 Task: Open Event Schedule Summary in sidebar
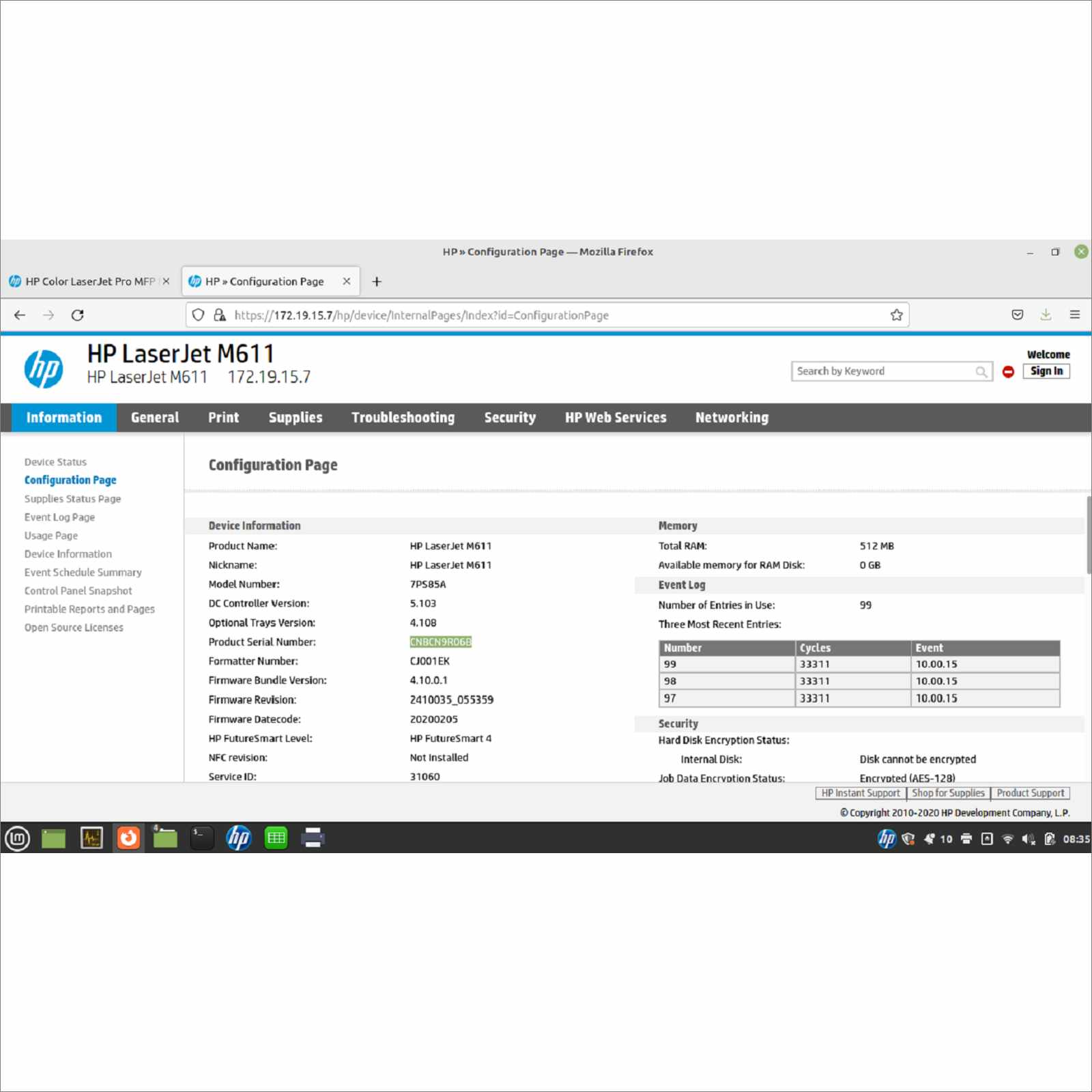click(83, 573)
